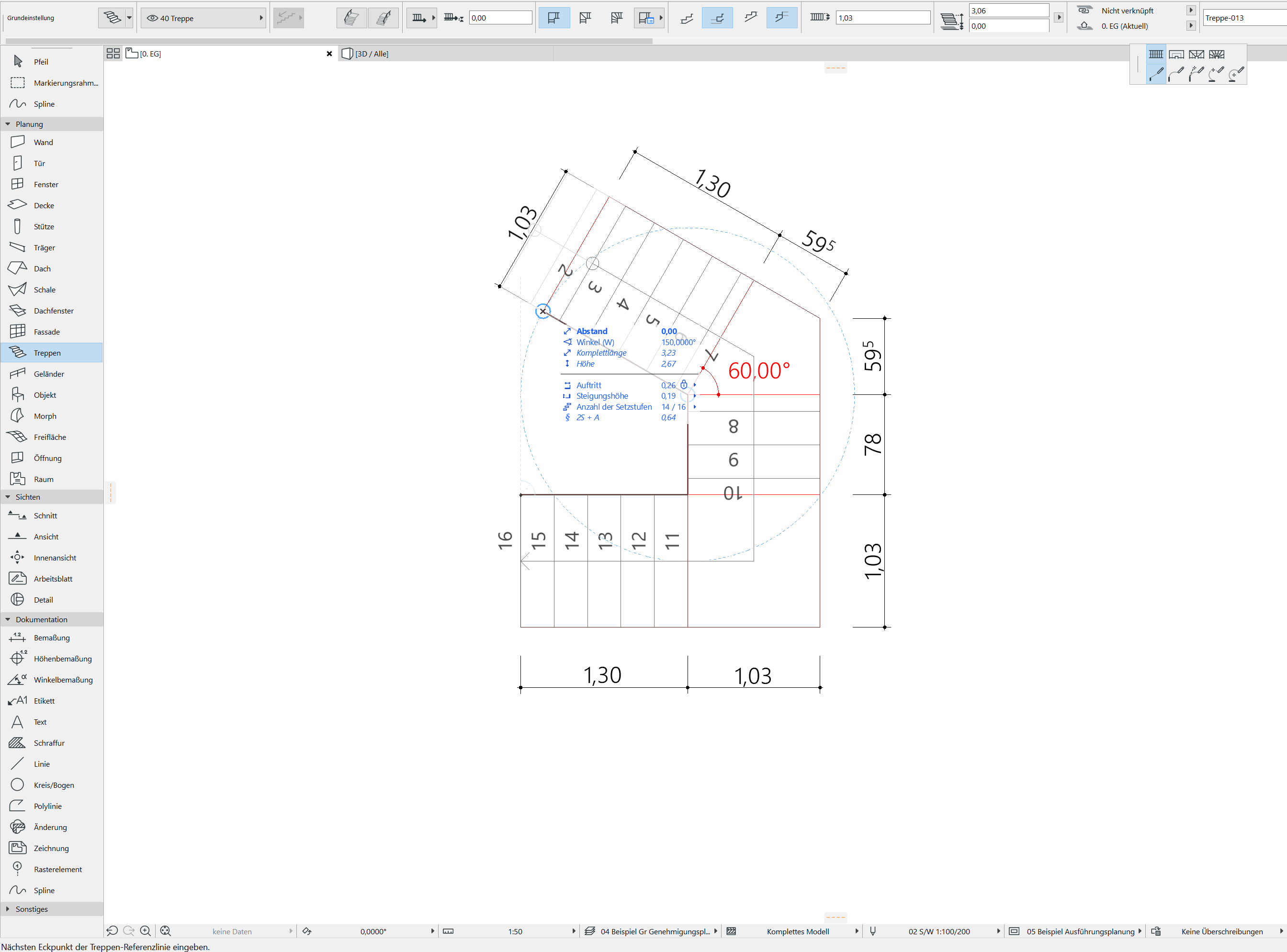Switch to the 3D / Alle tab

(x=371, y=54)
